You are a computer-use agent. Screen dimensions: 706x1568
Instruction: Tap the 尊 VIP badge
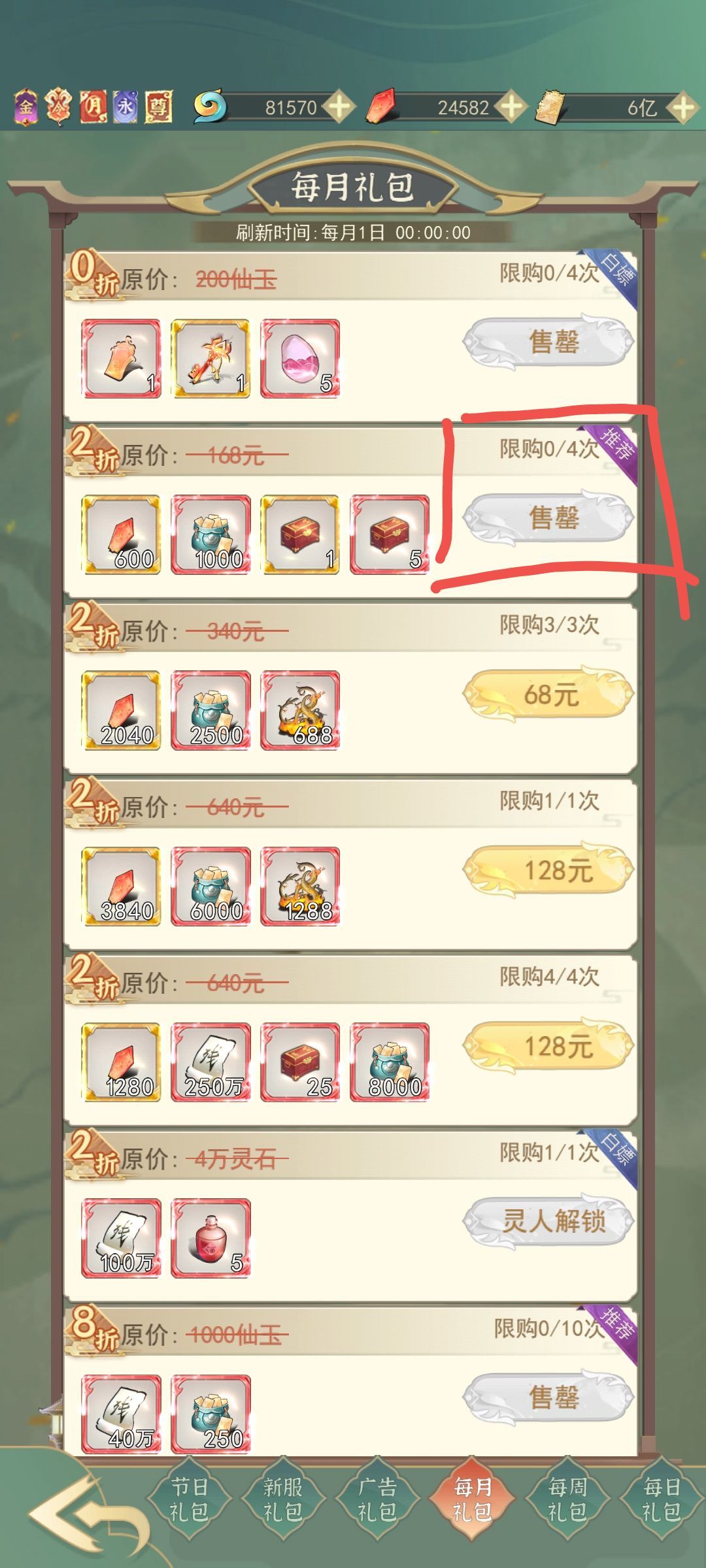[158, 106]
